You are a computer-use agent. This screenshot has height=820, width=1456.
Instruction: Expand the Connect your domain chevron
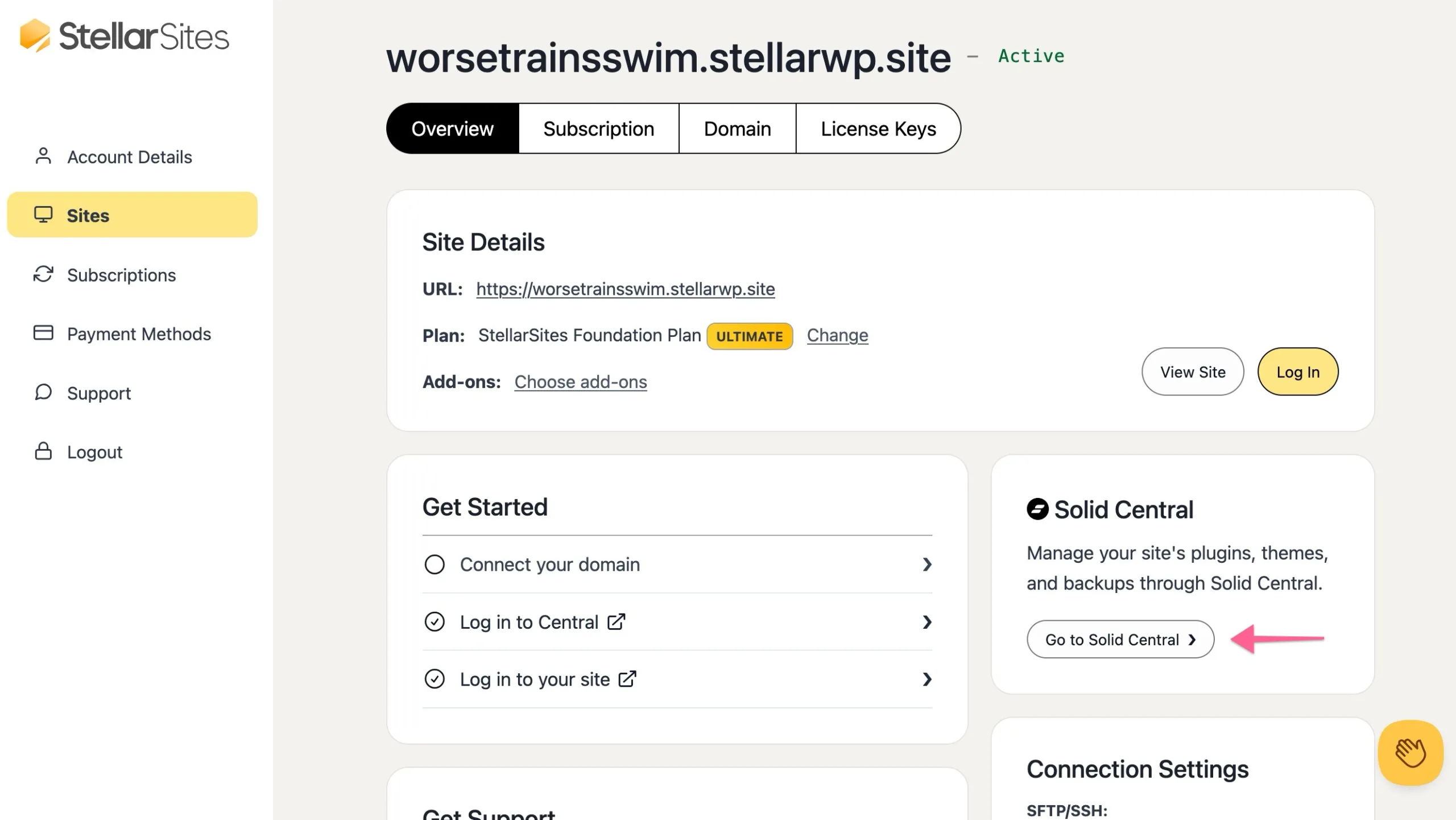coord(928,564)
